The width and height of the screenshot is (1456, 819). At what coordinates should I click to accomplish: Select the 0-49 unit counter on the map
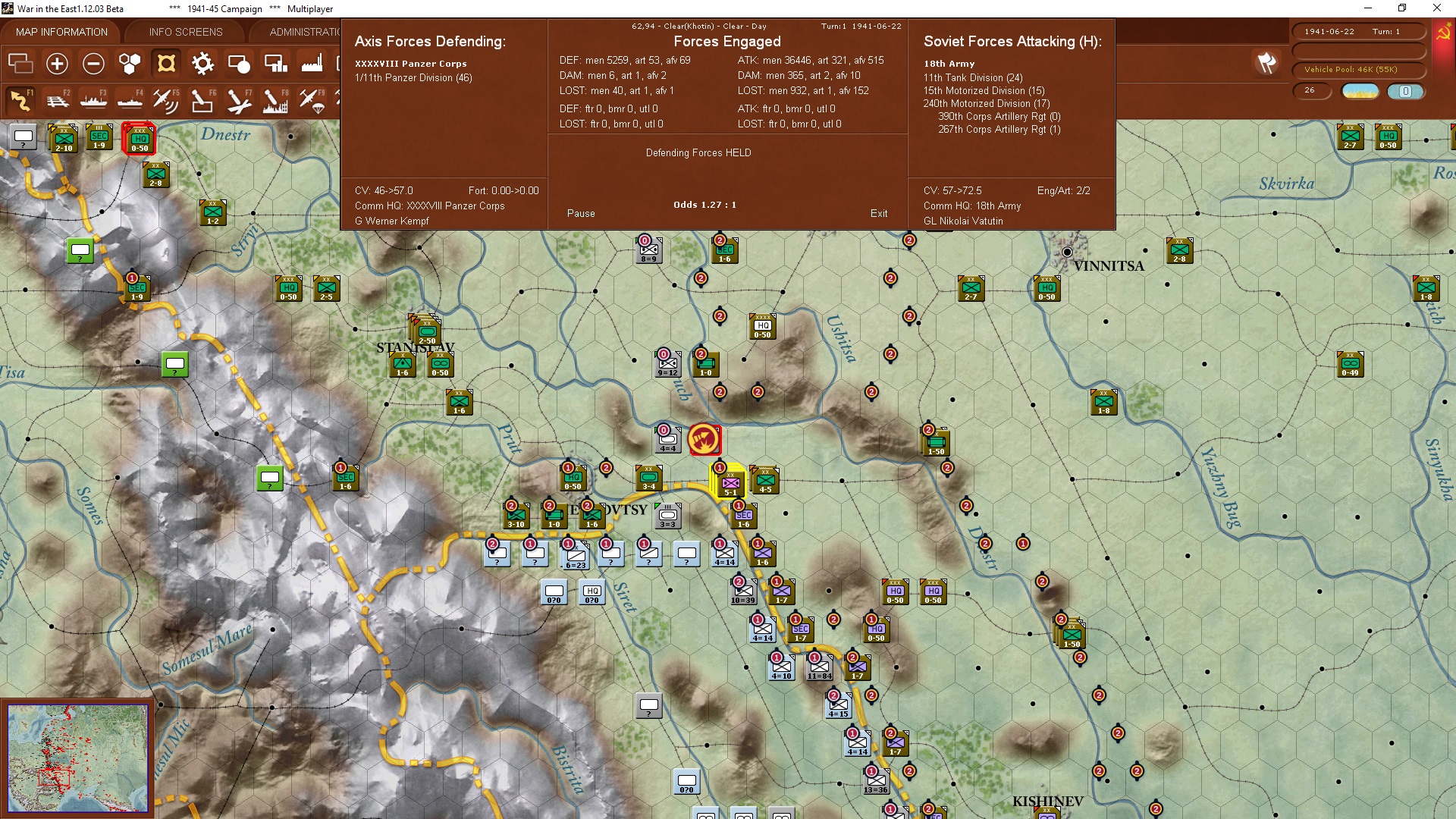1351,365
